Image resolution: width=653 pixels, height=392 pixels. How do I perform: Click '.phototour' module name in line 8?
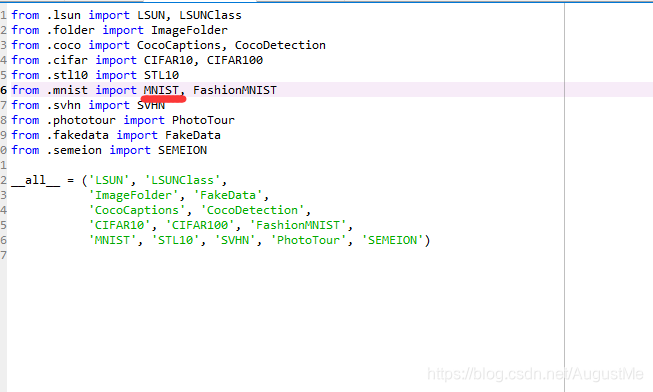point(81,120)
